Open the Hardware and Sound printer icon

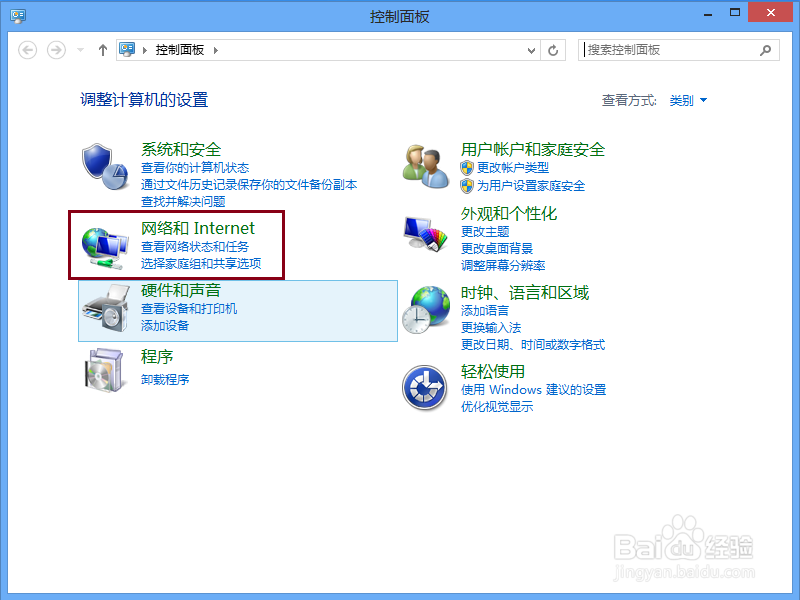pos(106,308)
